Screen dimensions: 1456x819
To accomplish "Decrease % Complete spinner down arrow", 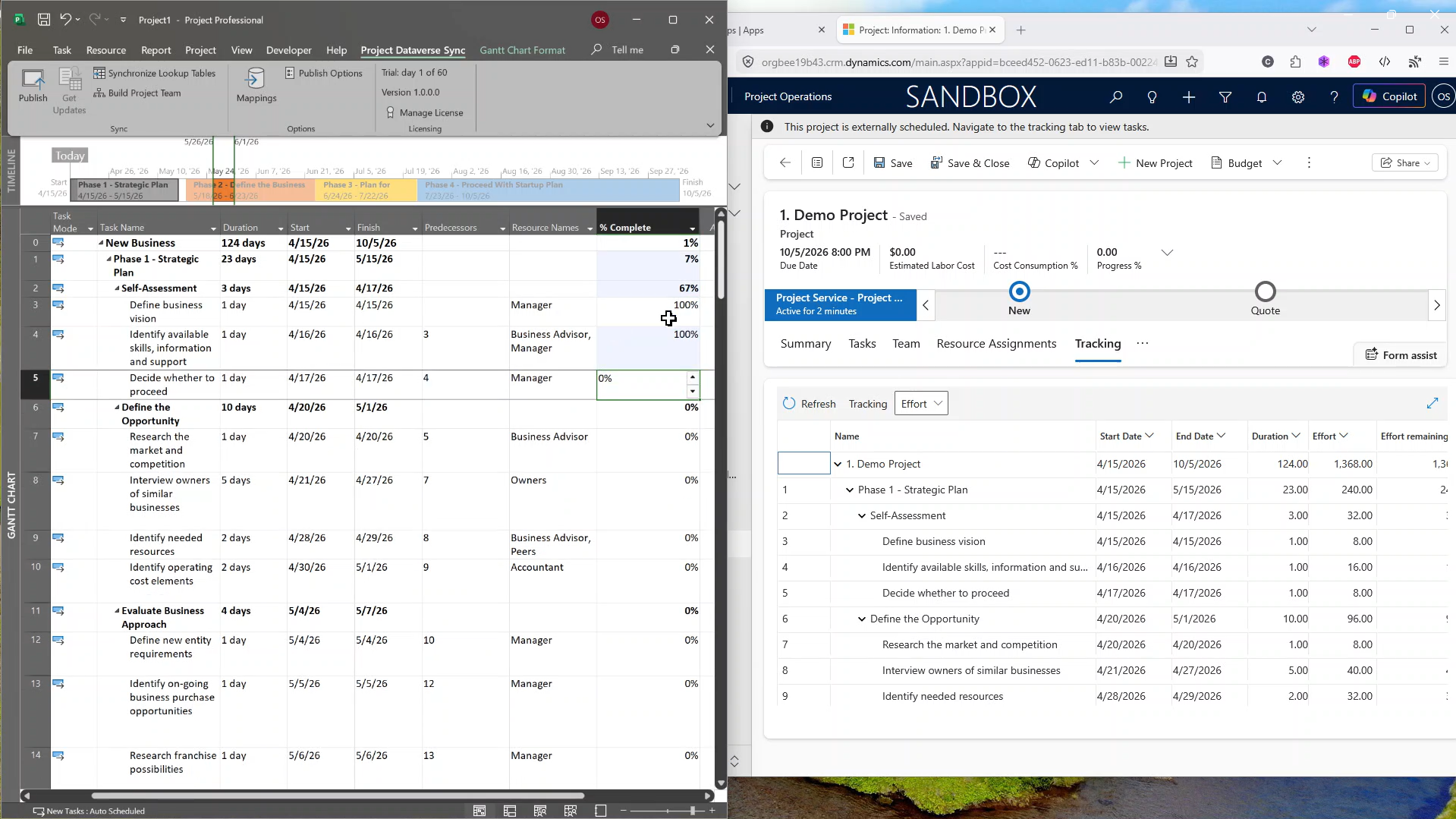I will (x=692, y=392).
